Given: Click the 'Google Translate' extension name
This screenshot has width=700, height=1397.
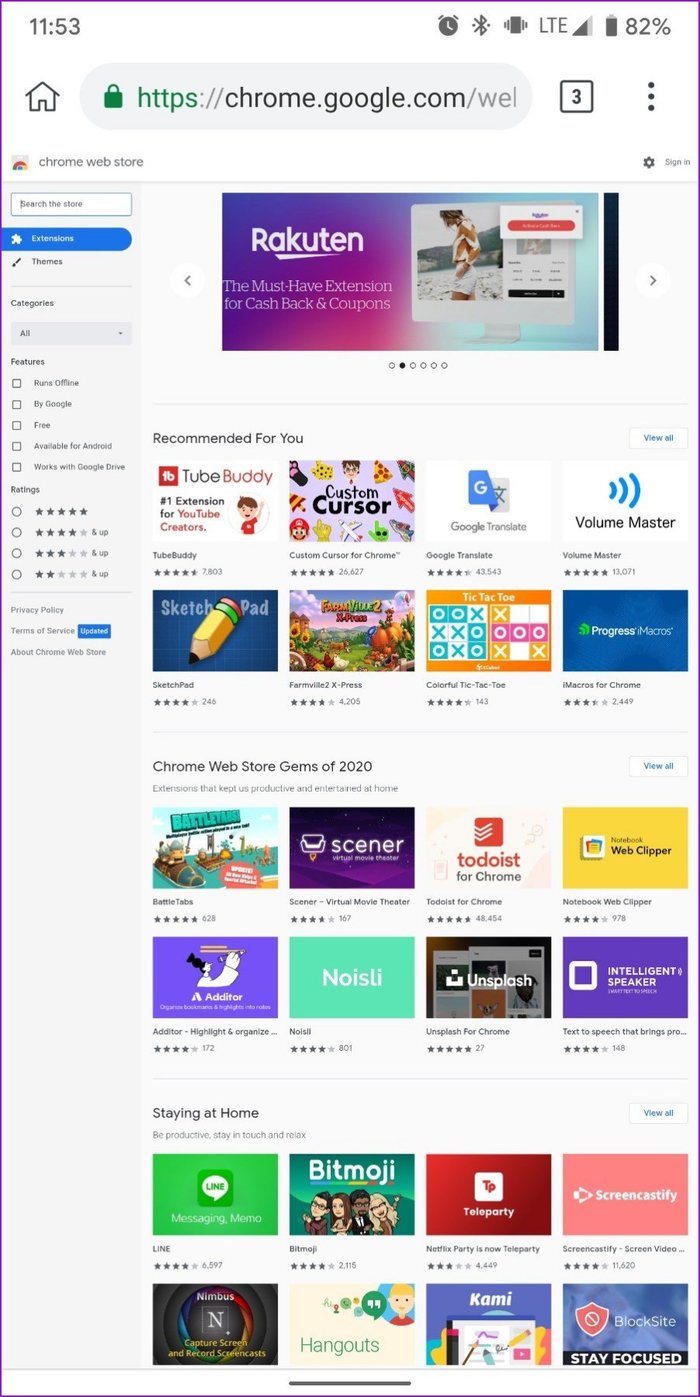Looking at the screenshot, I should [x=459, y=555].
